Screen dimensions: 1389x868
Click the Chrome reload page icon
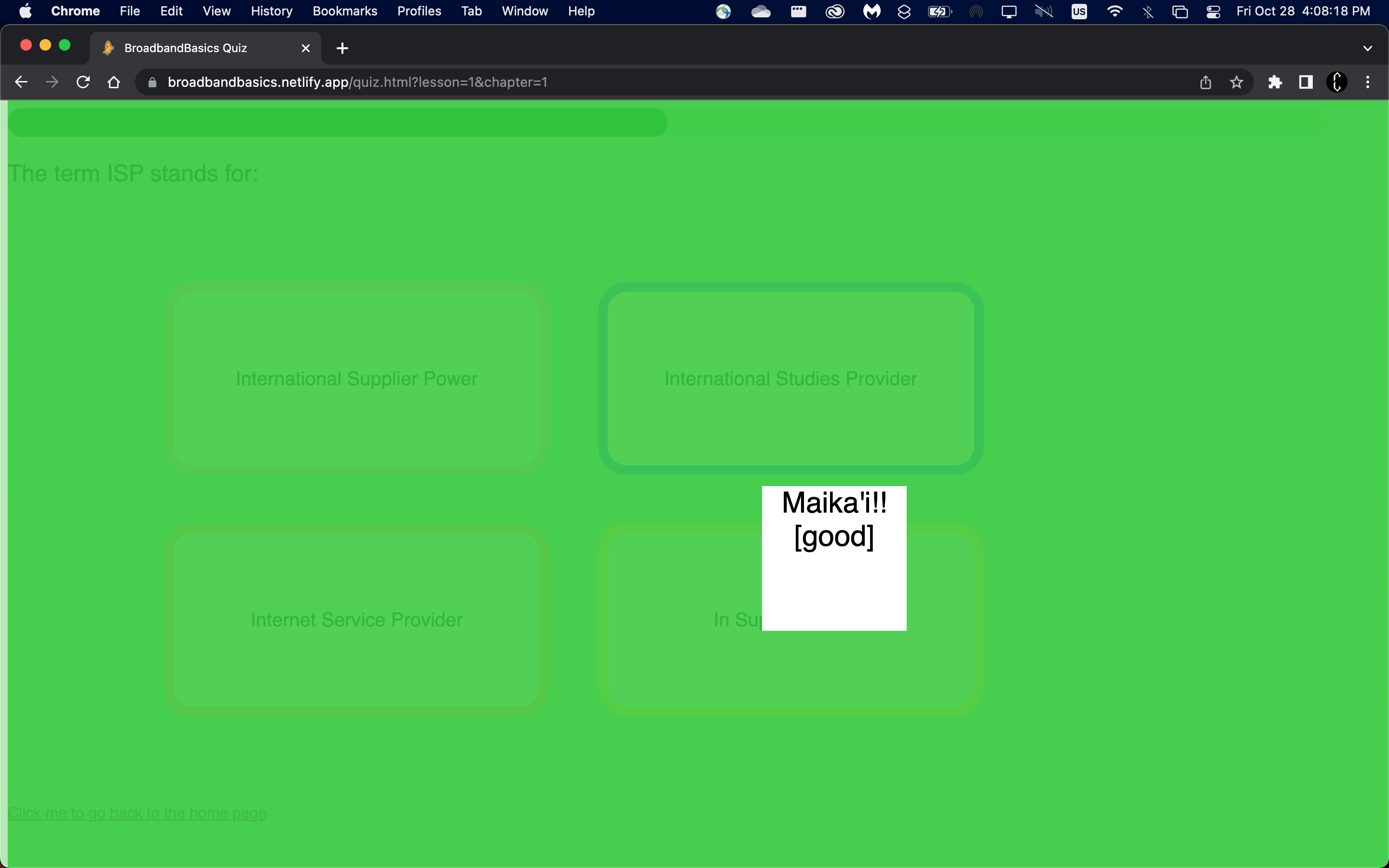pyautogui.click(x=83, y=82)
